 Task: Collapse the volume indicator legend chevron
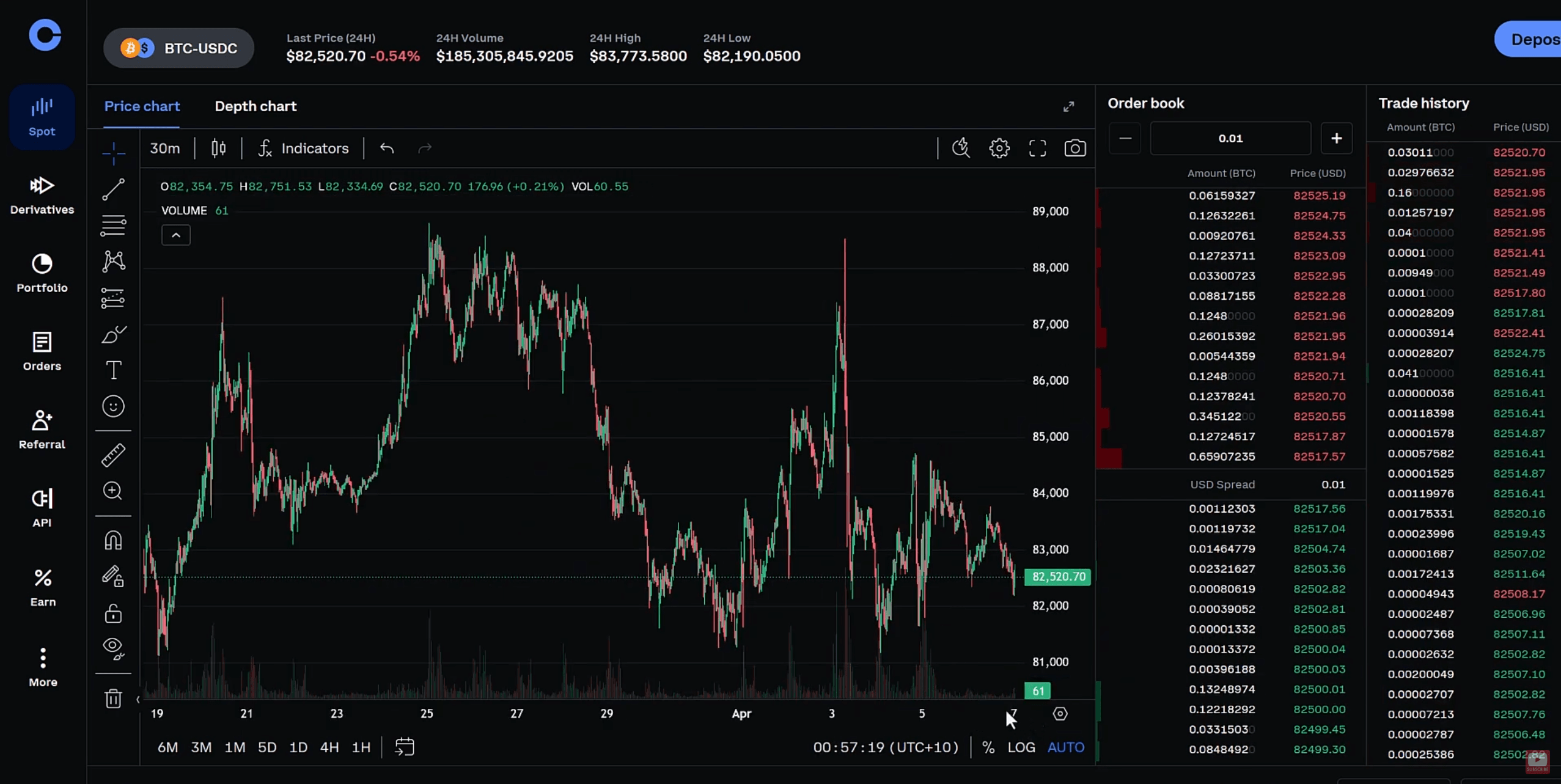pos(176,235)
